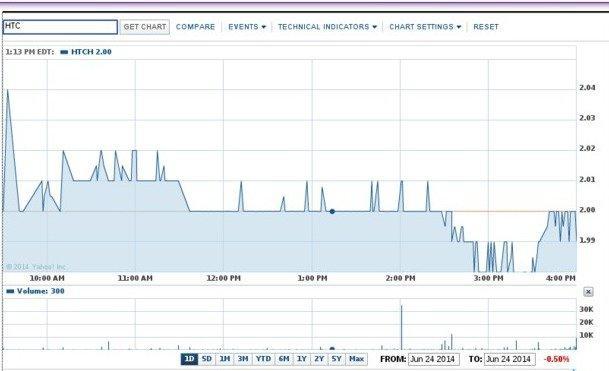
Task: Expand the EVENTS dropdown menu
Action: pyautogui.click(x=247, y=27)
